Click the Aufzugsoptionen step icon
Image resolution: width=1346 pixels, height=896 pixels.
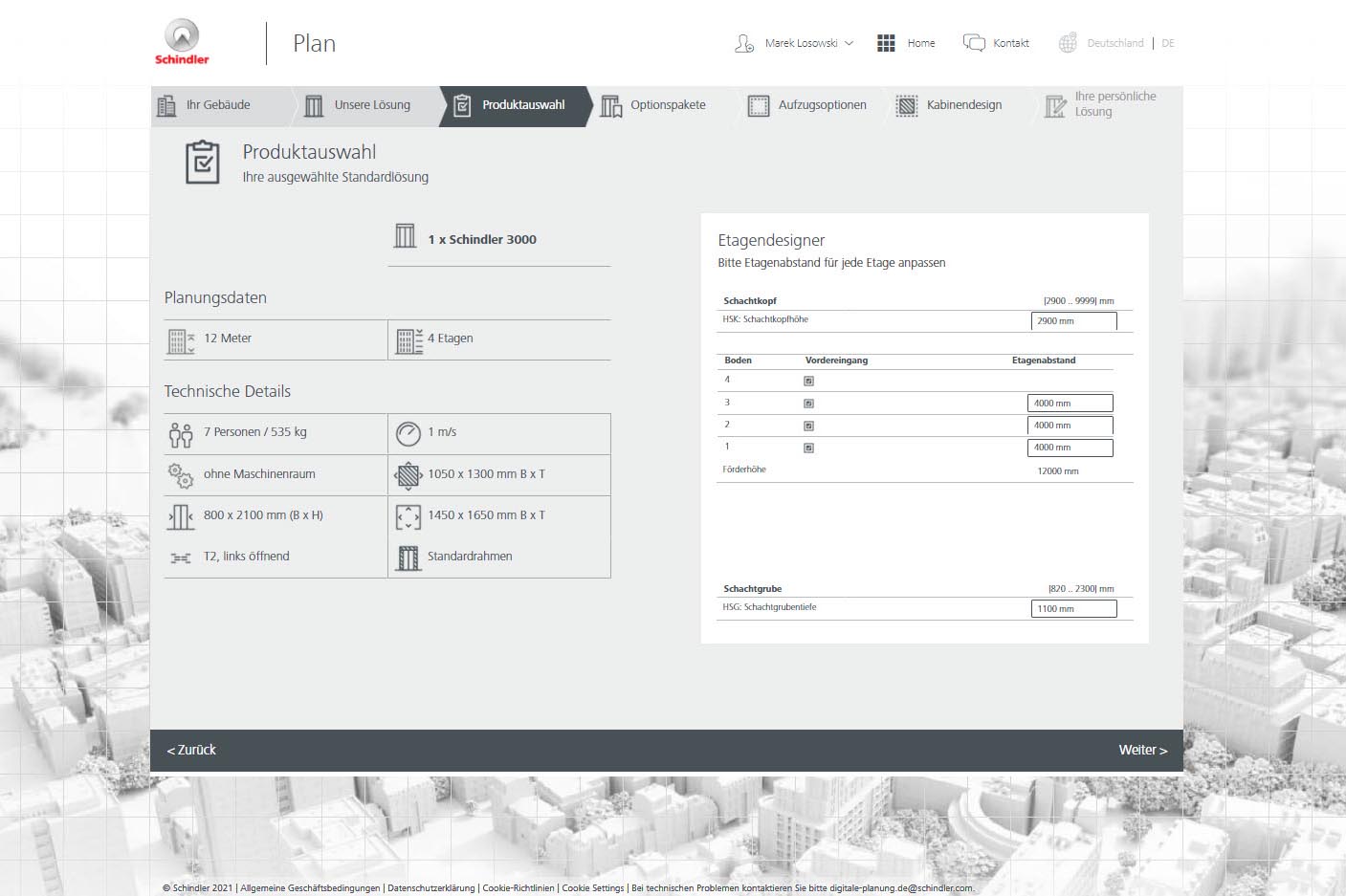pyautogui.click(x=758, y=106)
